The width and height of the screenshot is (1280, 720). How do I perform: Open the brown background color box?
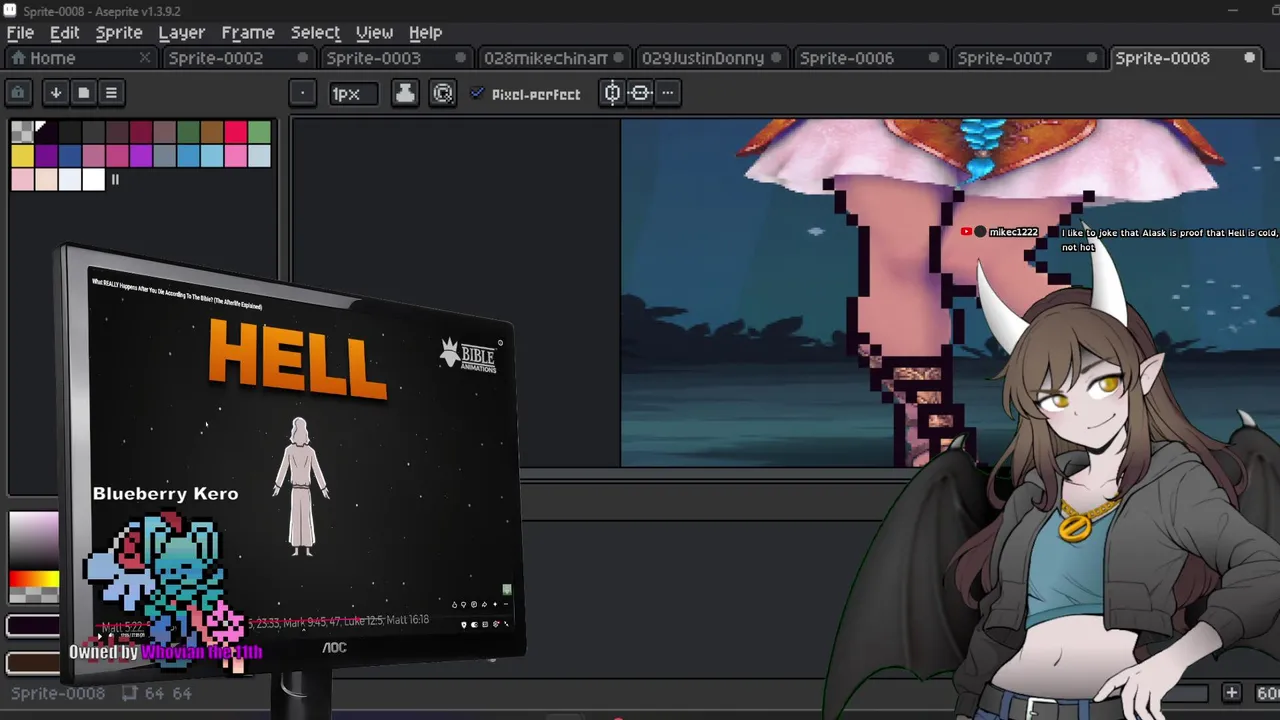[x=33, y=662]
